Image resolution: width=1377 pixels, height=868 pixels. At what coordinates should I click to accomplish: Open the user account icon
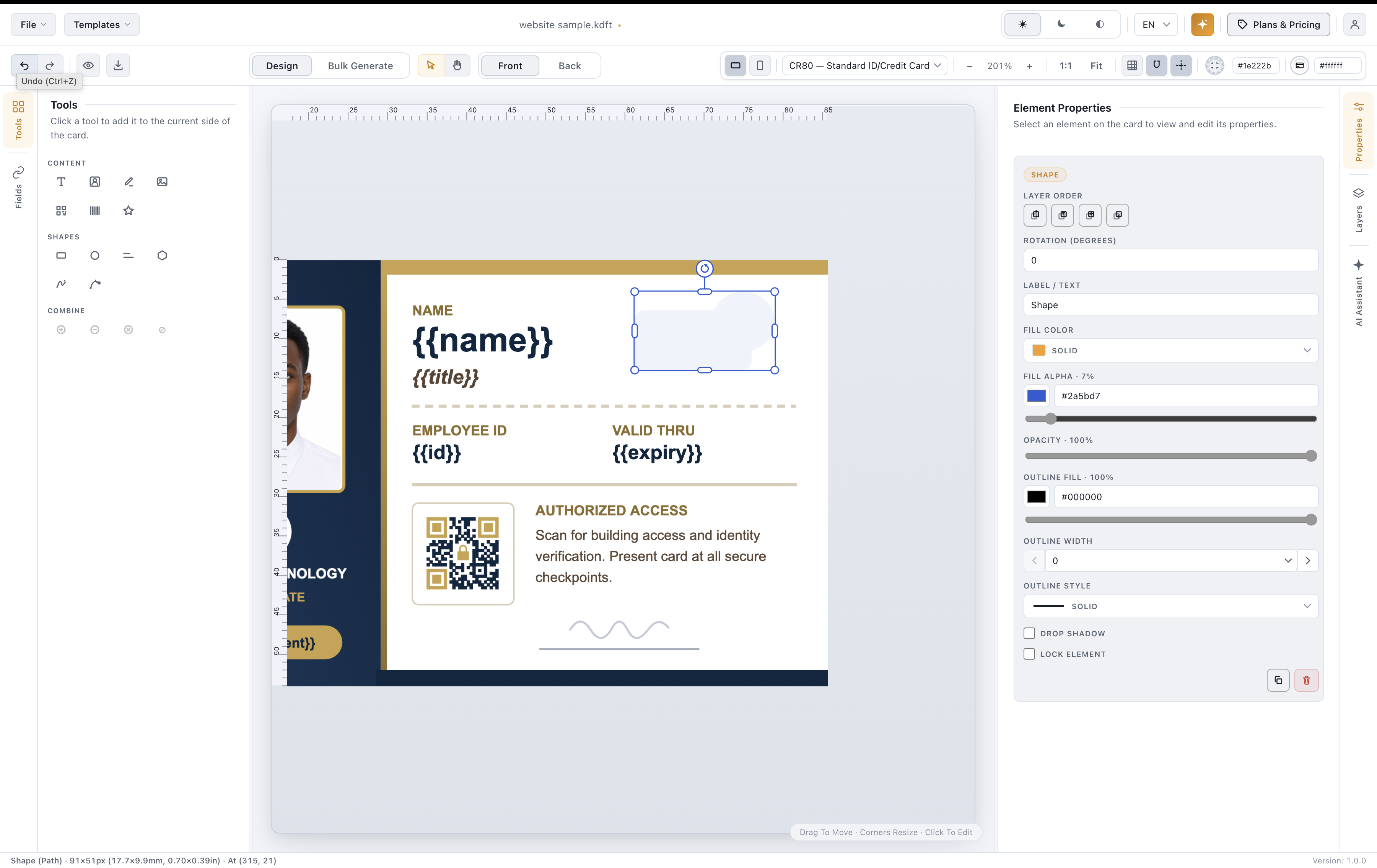[1355, 24]
